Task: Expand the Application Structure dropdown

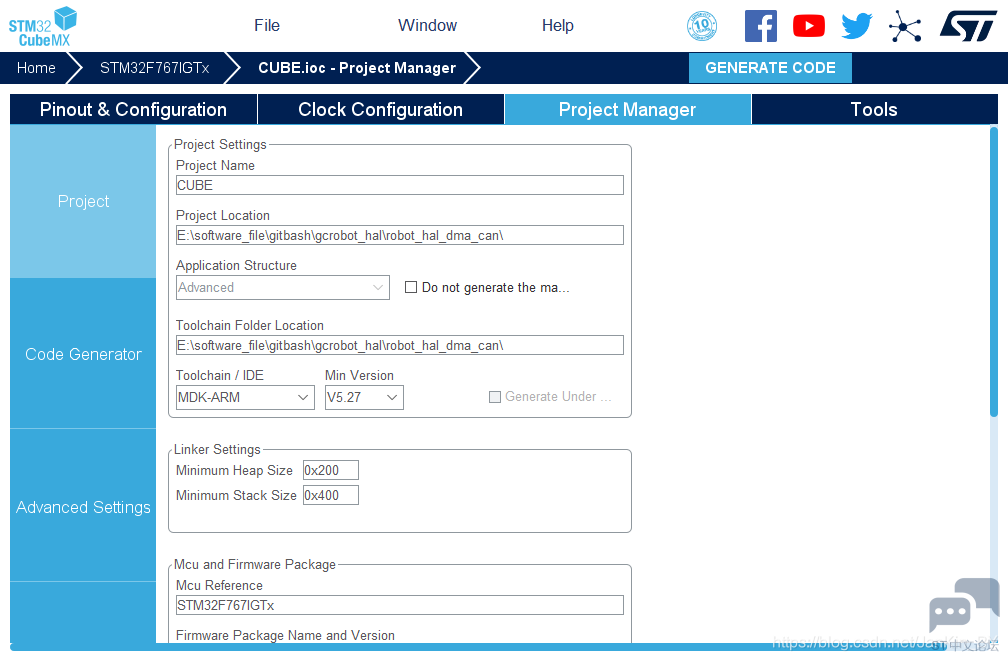Action: (x=283, y=287)
